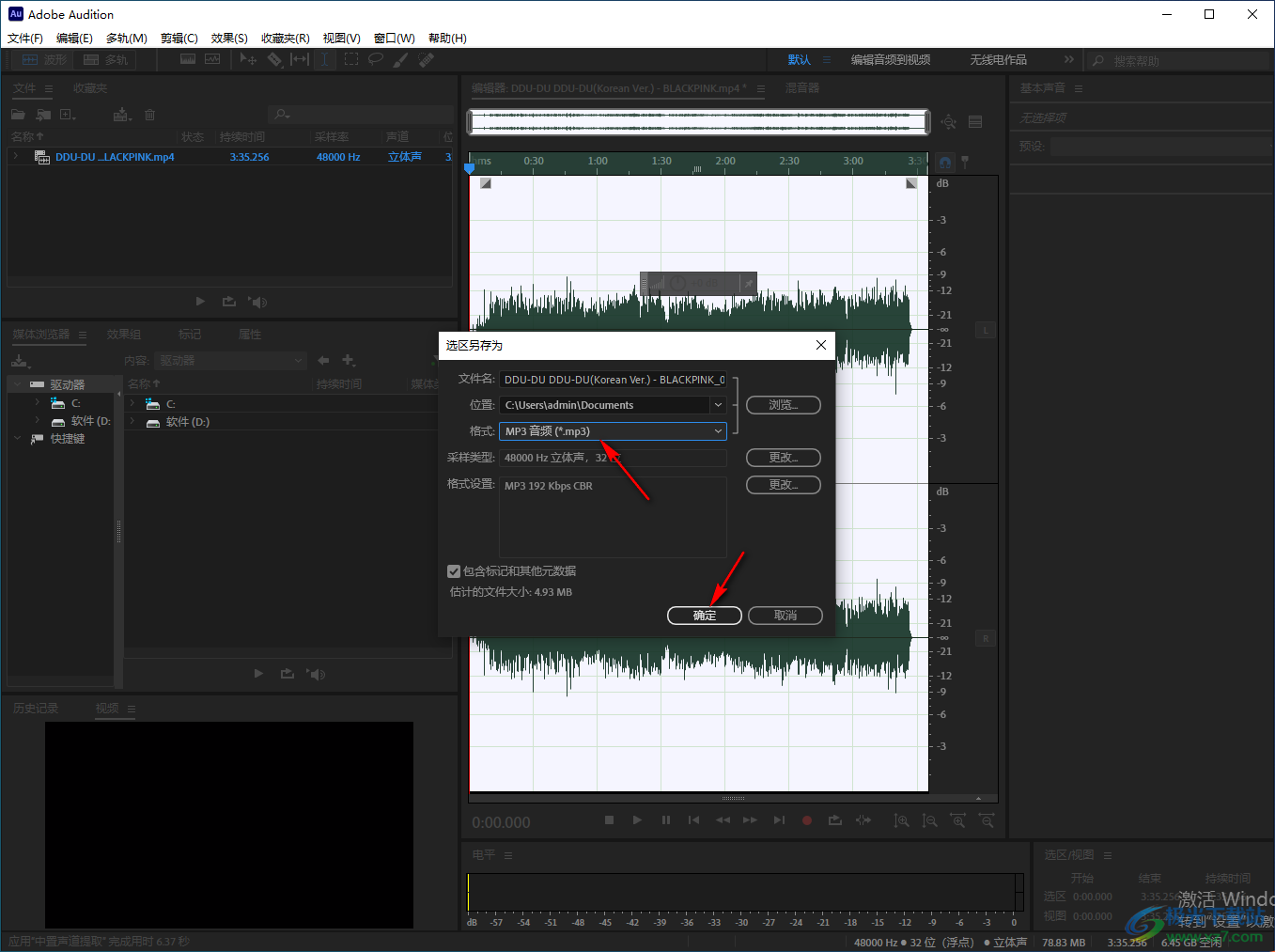Click the Open File folder icon
Image resolution: width=1275 pixels, height=952 pixels.
[x=18, y=115]
